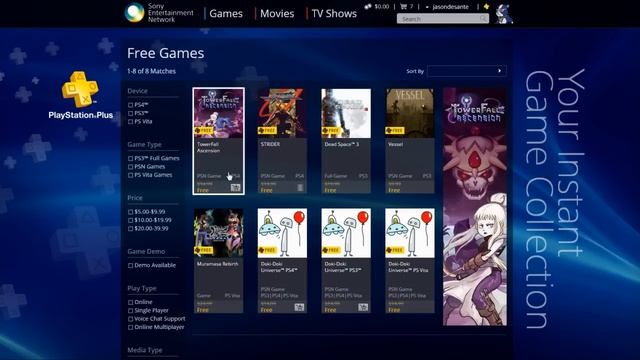The width and height of the screenshot is (640, 360).
Task: Check the $20.00-39.99 price filter
Action: [x=131, y=229]
